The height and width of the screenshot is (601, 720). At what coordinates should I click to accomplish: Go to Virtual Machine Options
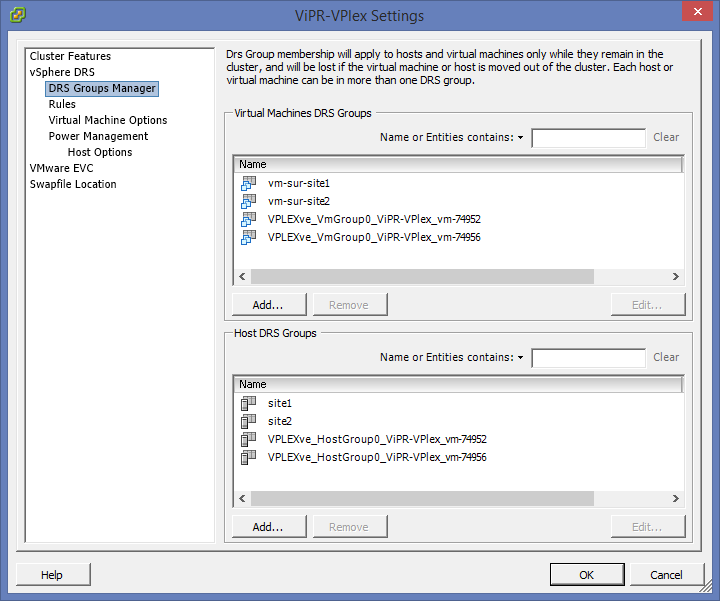coord(108,120)
